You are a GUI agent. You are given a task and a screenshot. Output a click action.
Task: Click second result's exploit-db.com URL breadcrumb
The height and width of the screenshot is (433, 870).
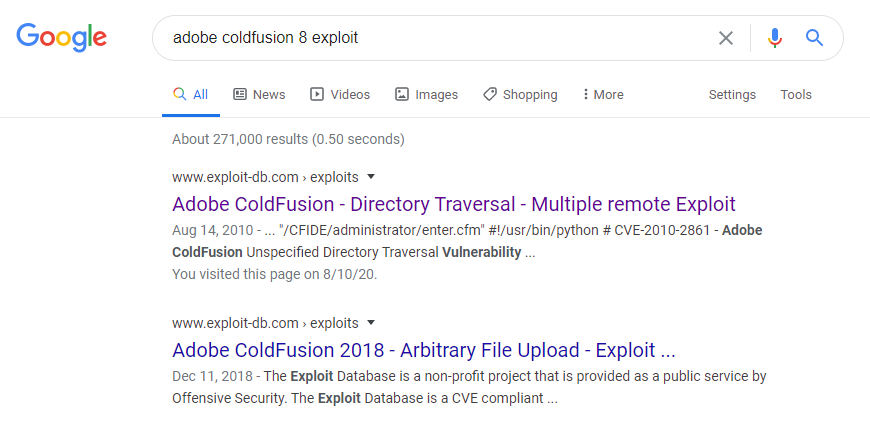click(265, 323)
